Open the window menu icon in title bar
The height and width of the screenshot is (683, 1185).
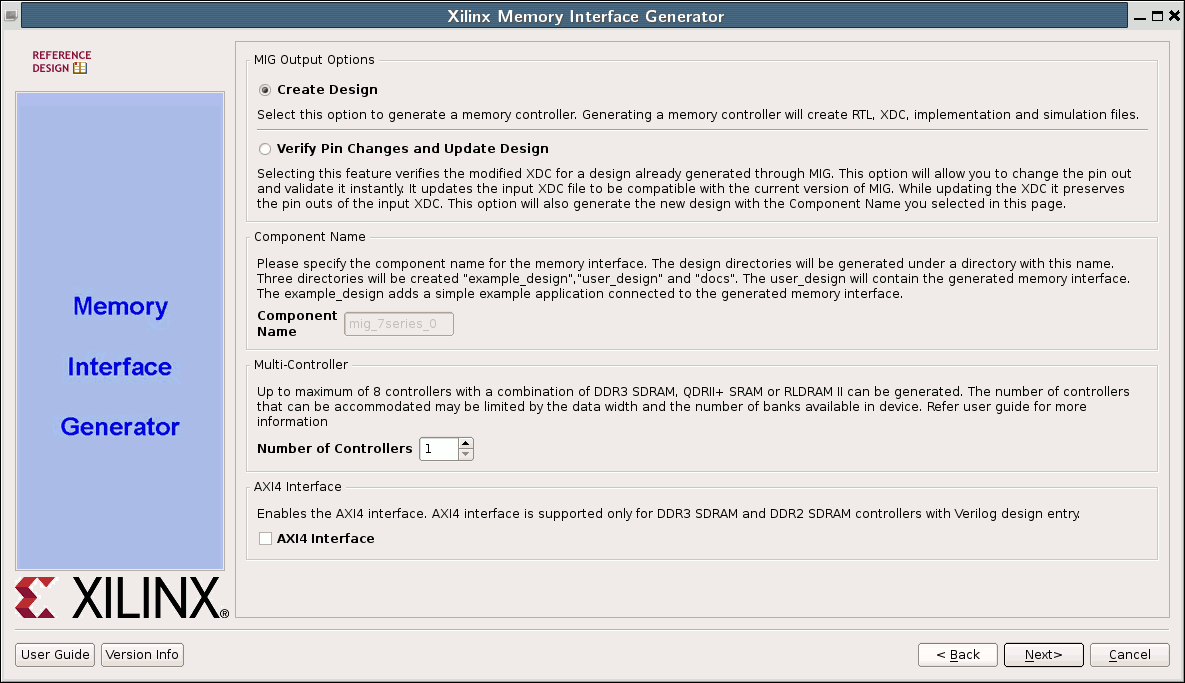[x=11, y=15]
